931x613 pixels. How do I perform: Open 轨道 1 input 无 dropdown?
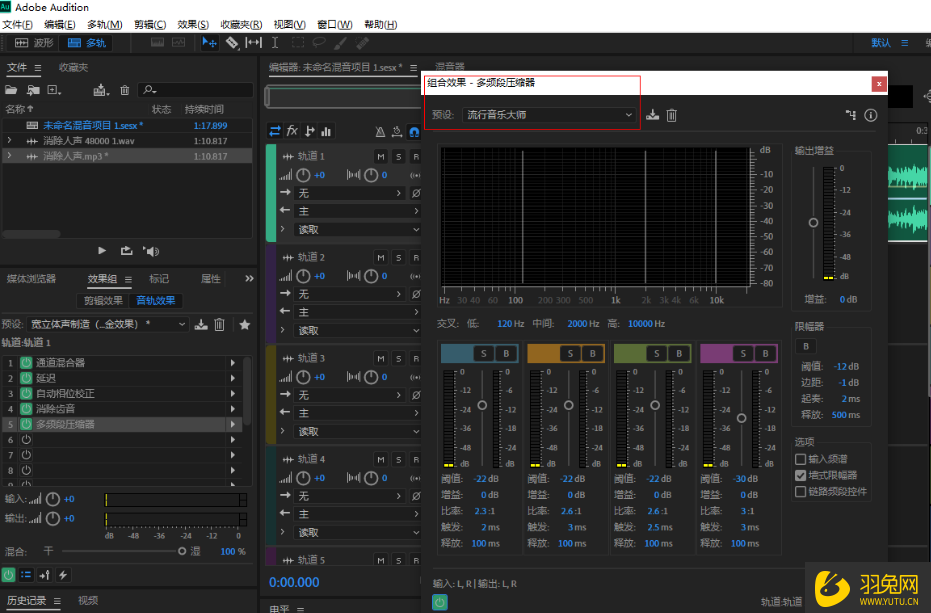click(350, 193)
